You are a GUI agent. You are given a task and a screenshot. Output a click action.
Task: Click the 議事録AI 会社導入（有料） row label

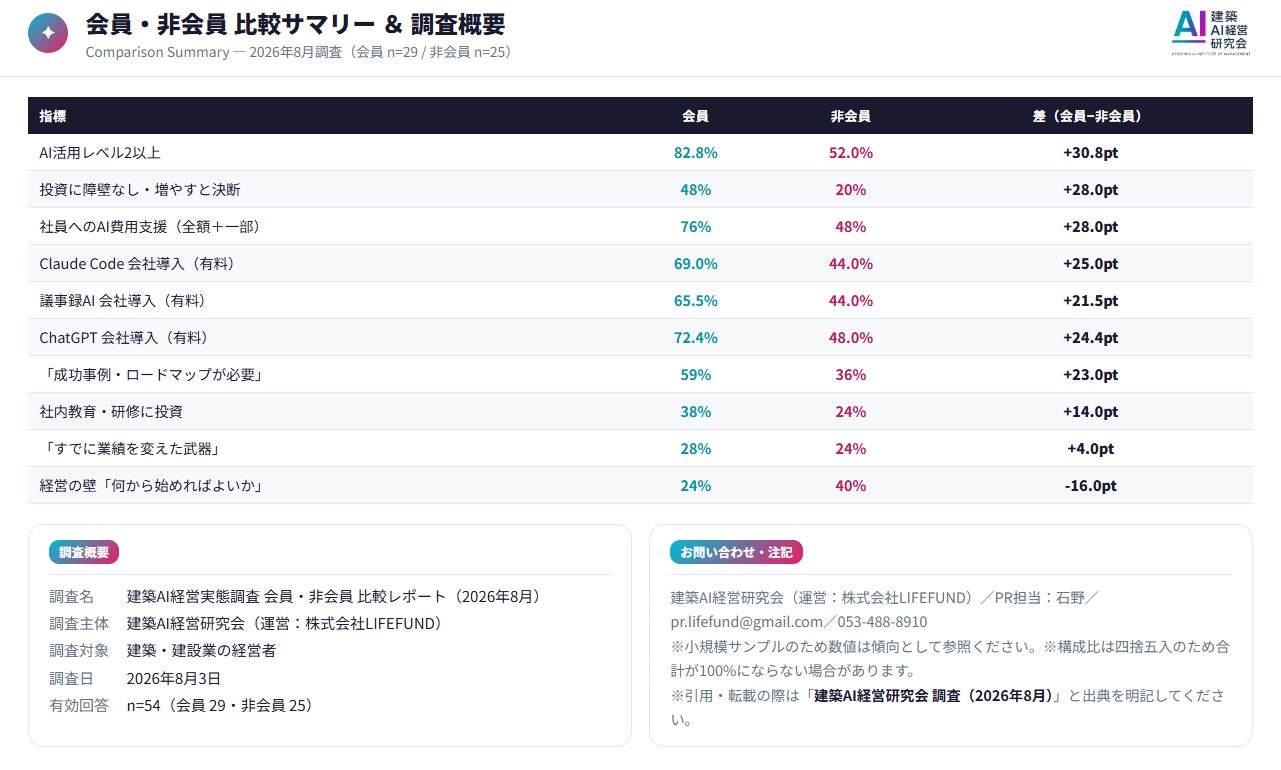122,301
